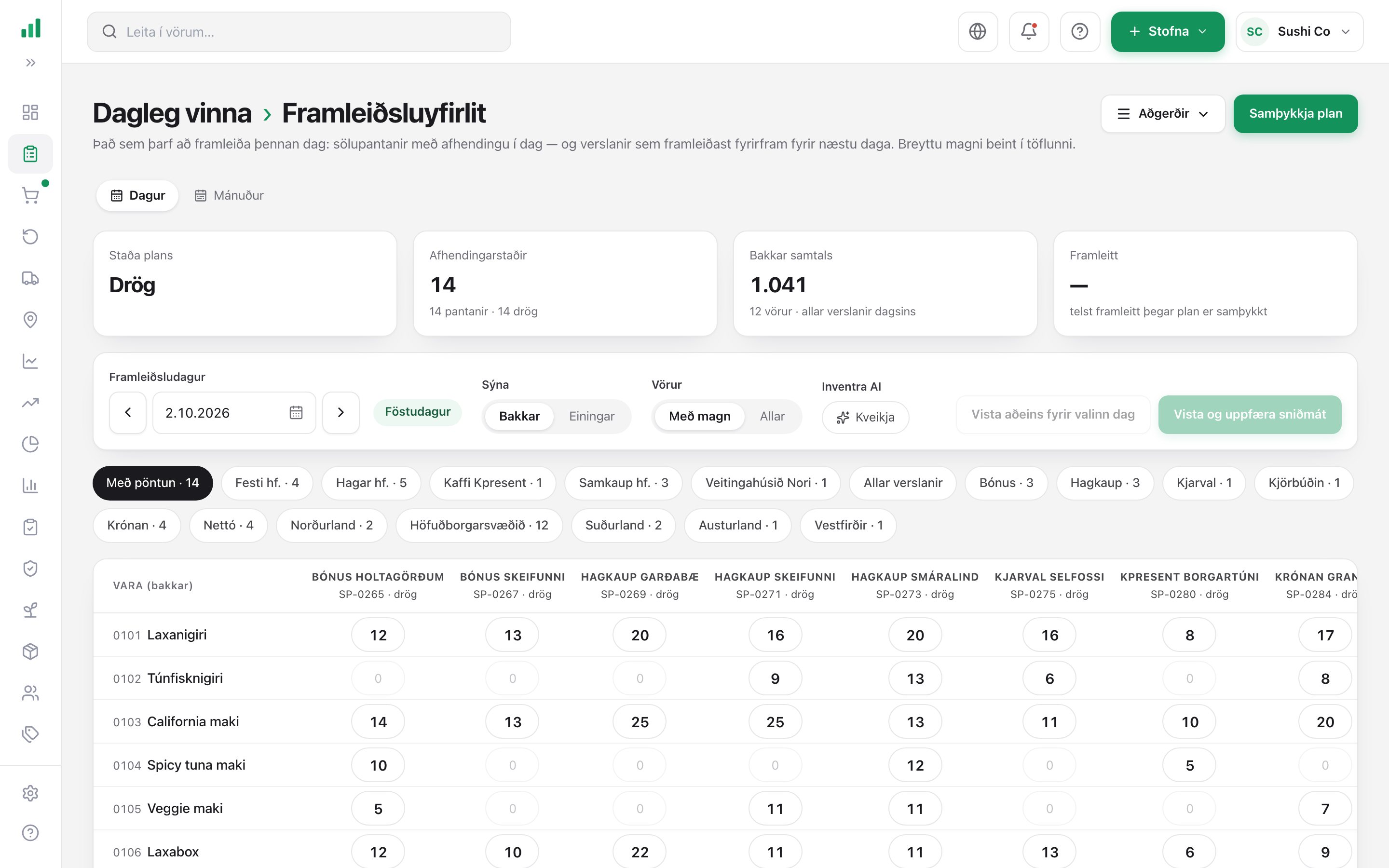Open the users icon in sidebar
Screen dimensions: 1389x868
click(30, 693)
